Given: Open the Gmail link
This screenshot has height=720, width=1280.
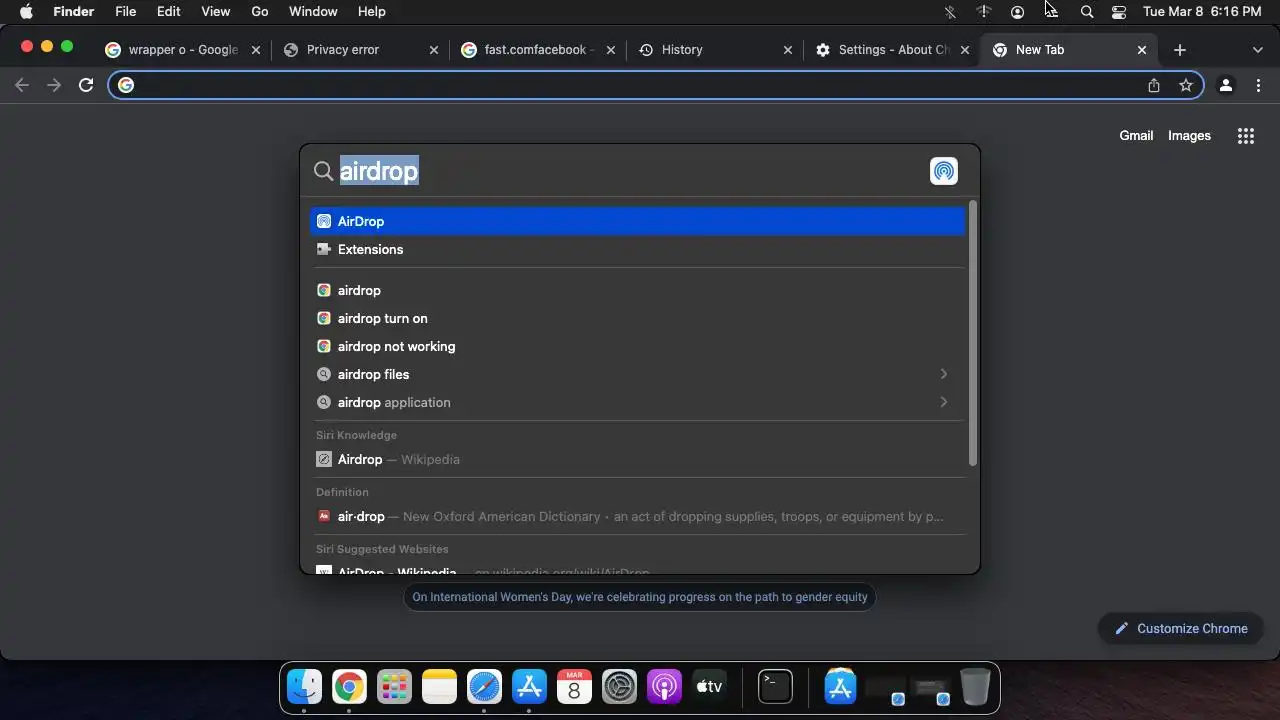Looking at the screenshot, I should (x=1136, y=136).
